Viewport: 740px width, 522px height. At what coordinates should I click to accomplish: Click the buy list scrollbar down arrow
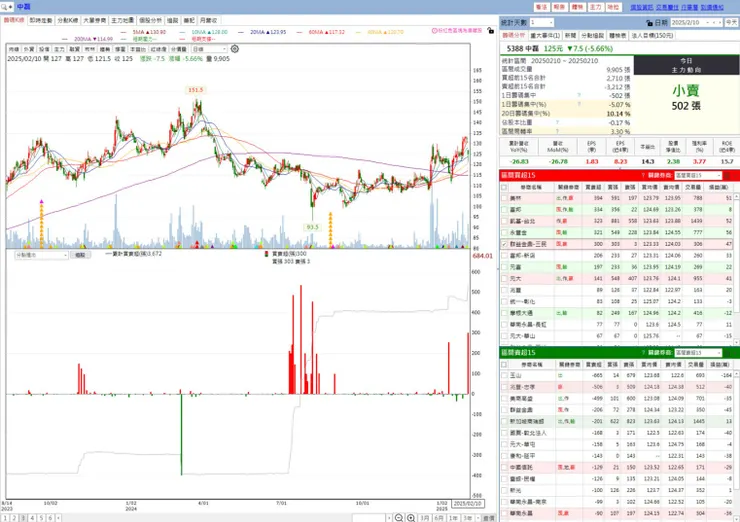[x=736, y=342]
